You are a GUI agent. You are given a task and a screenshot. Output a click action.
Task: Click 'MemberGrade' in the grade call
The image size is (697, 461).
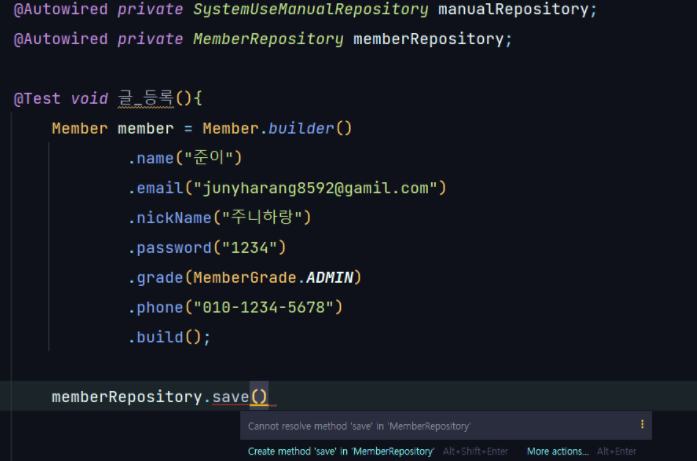tap(244, 278)
